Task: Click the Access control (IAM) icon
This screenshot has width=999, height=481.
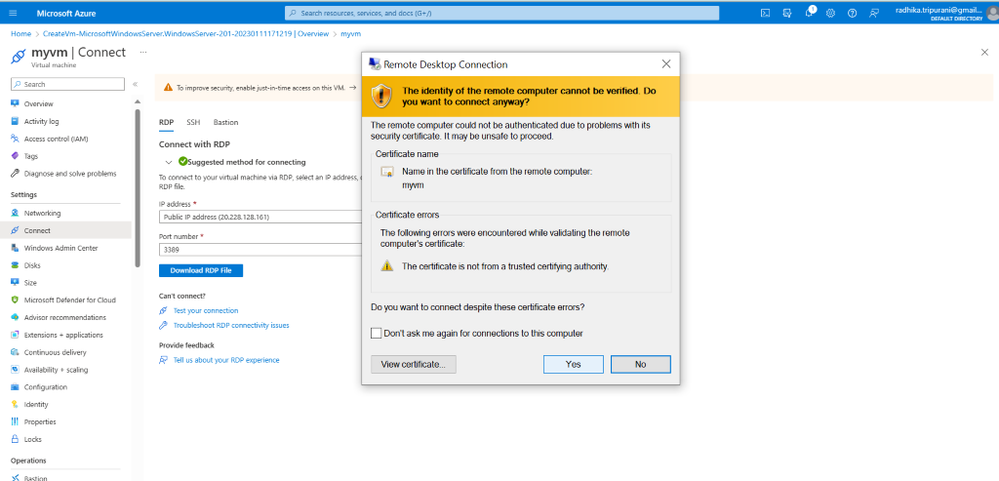Action: point(15,138)
